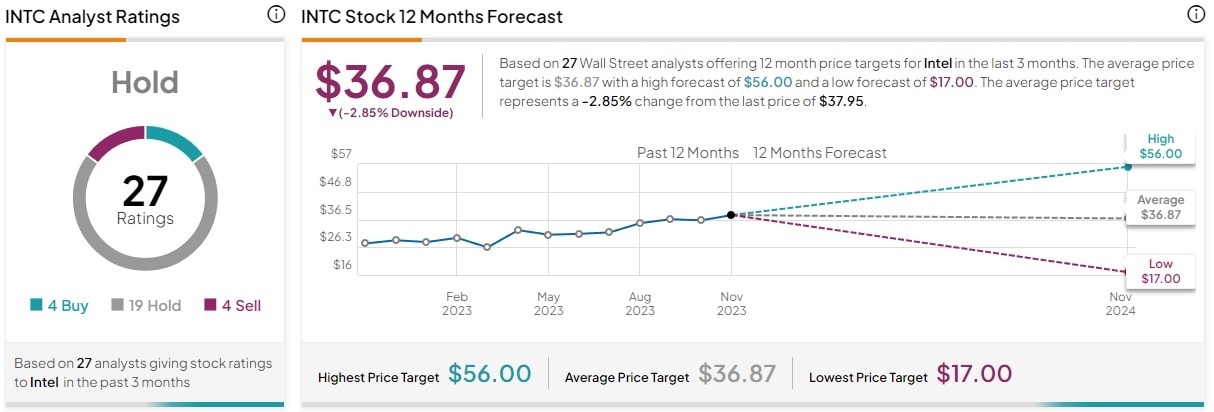
Task: Click info icon beside INTC Analyst Ratings
Action: [x=275, y=15]
